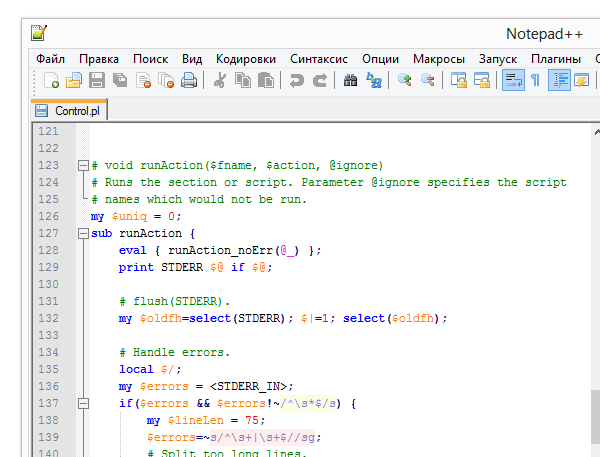The height and width of the screenshot is (457, 600).
Task: Undo the last edit from the toolbar
Action: 297,81
